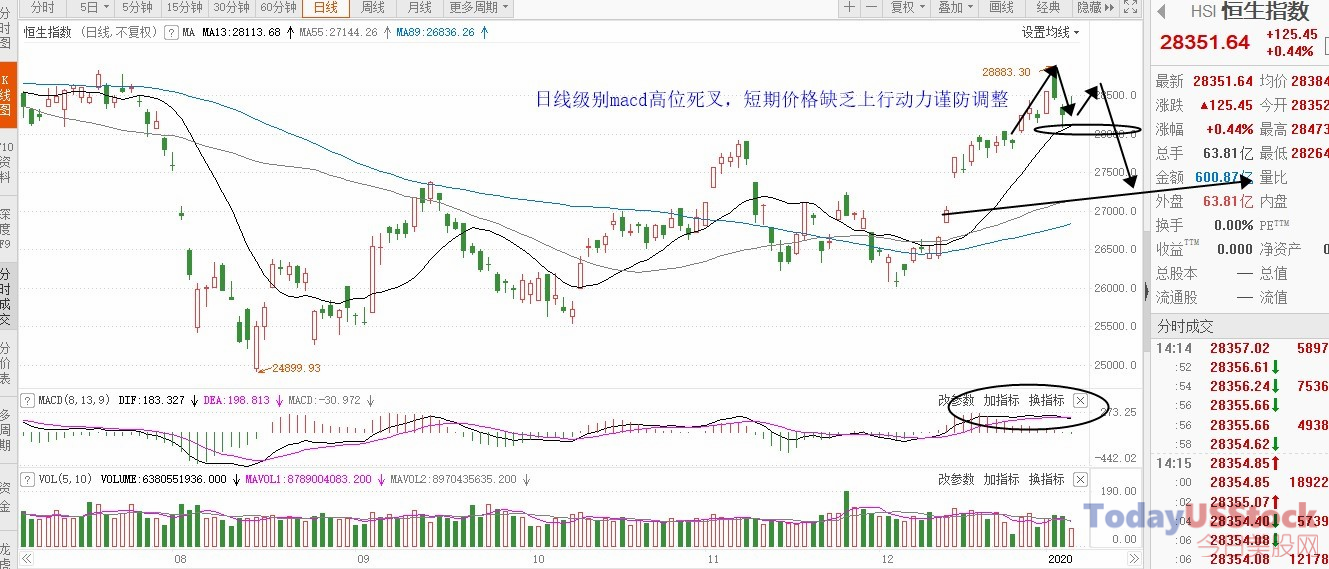Open the 复权 dropdown
This screenshot has width=1329, height=569.
[908, 7]
